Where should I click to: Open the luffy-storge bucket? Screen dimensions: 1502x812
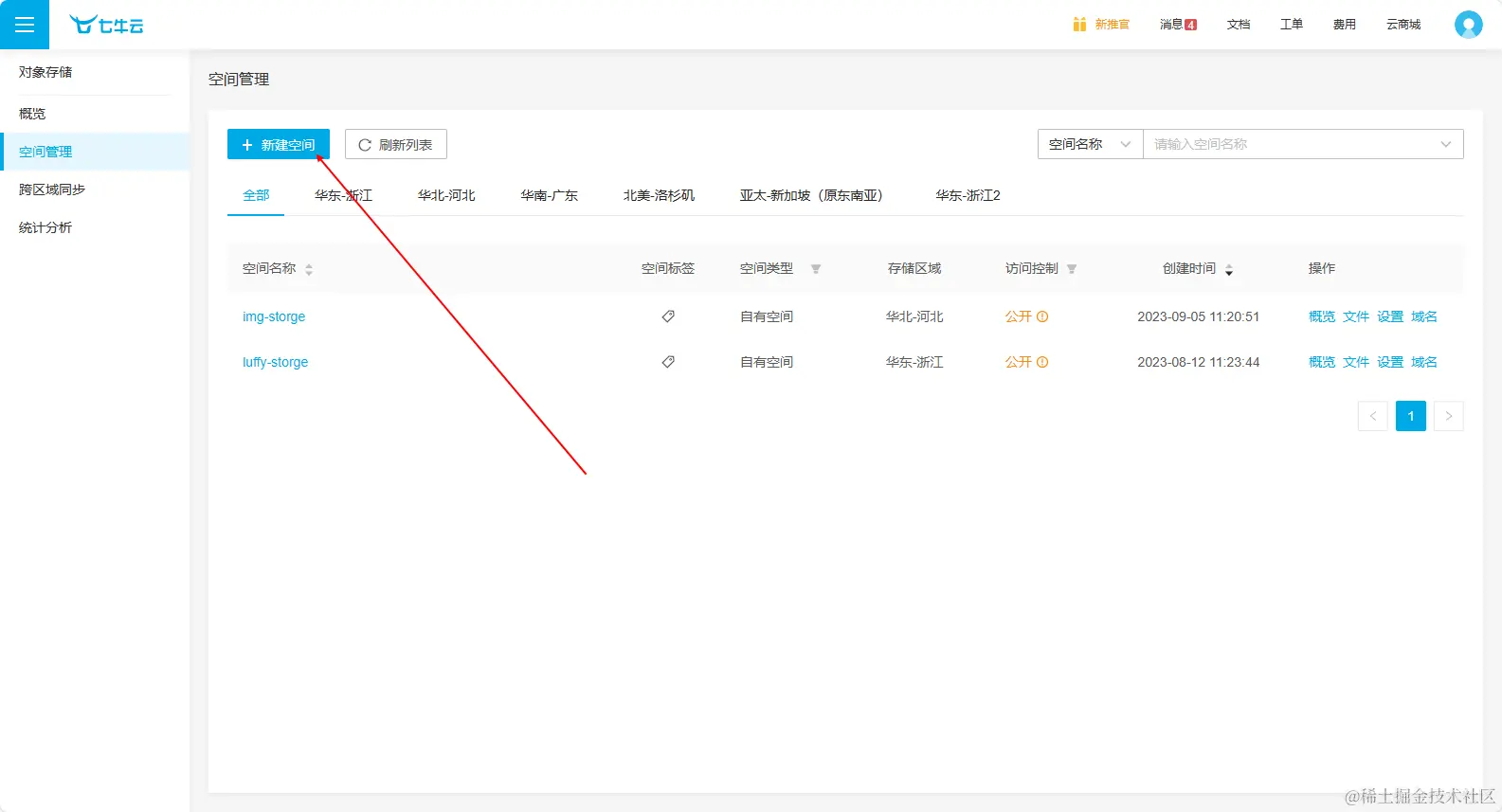275,362
